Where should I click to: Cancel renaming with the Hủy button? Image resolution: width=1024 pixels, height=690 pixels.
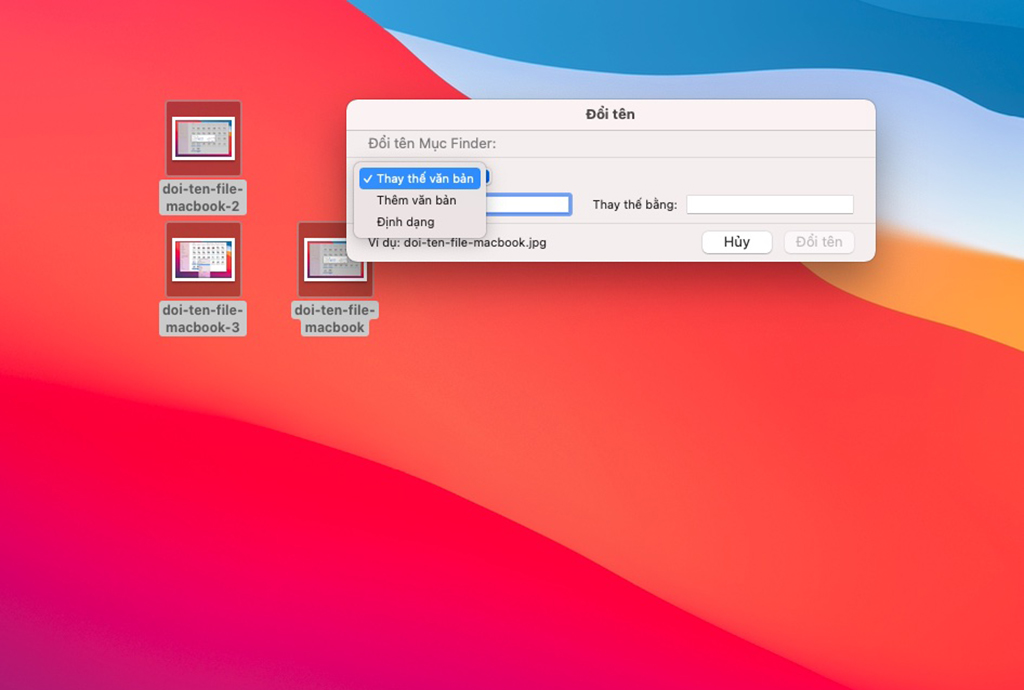[x=737, y=242]
